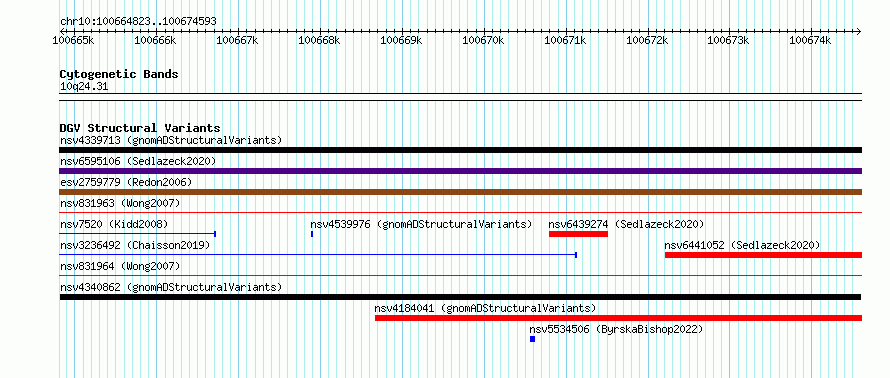The image size is (890, 378).
Task: Click the 100674k ruler tick label
Action: pos(811,40)
